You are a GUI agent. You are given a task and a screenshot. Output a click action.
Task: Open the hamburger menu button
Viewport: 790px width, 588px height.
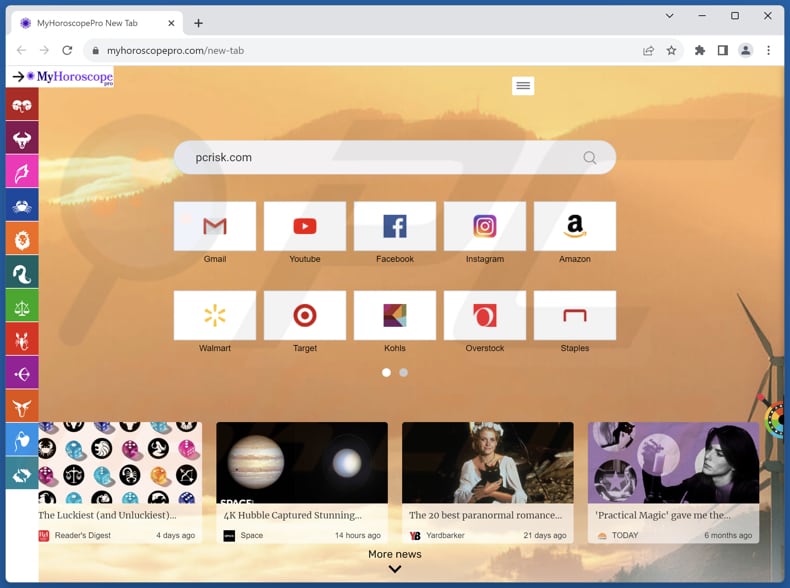tap(523, 85)
